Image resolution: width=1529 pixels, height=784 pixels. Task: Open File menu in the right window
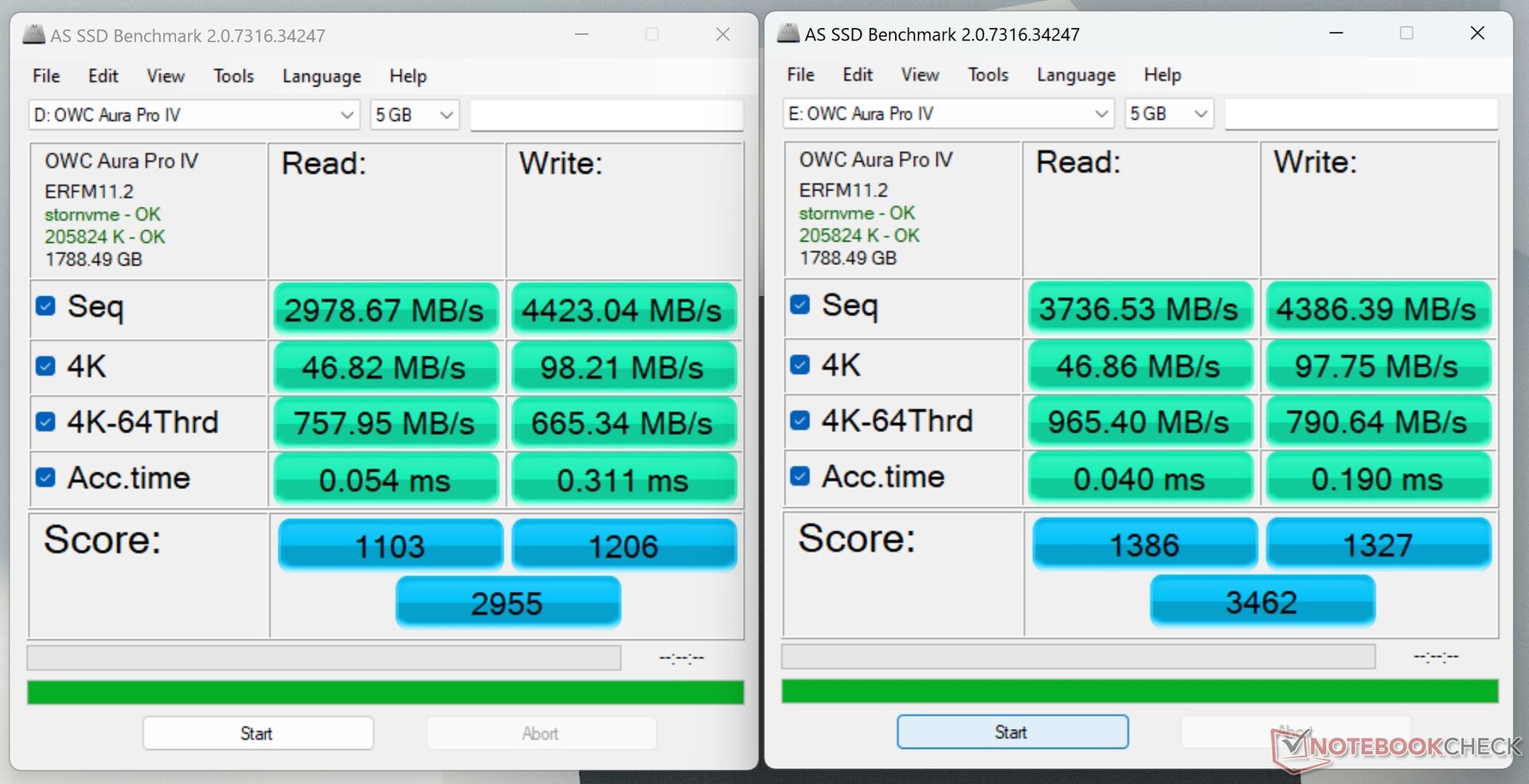[800, 74]
